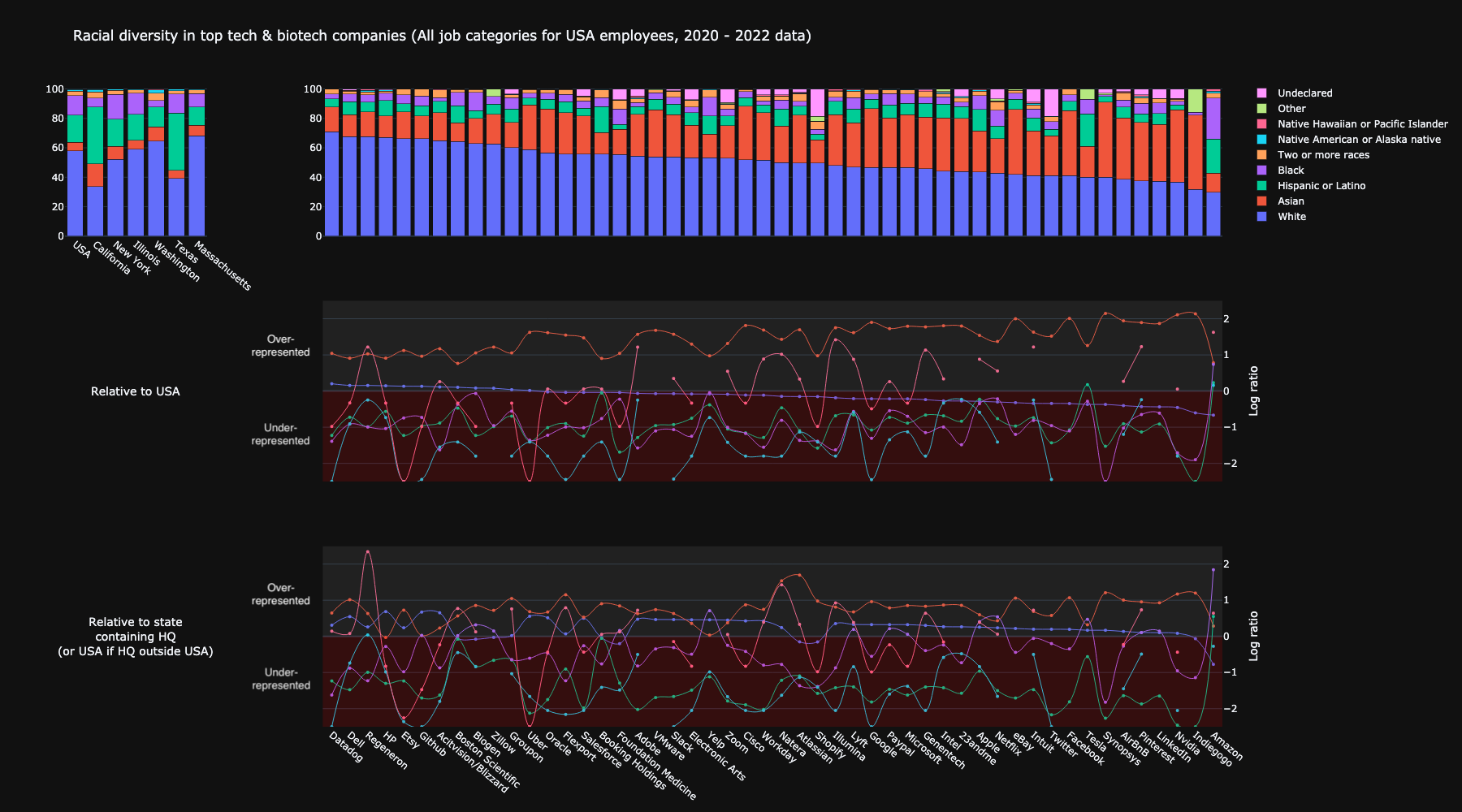This screenshot has width=1462, height=812.
Task: Click the Amazon x-axis label
Action: tap(1226, 746)
